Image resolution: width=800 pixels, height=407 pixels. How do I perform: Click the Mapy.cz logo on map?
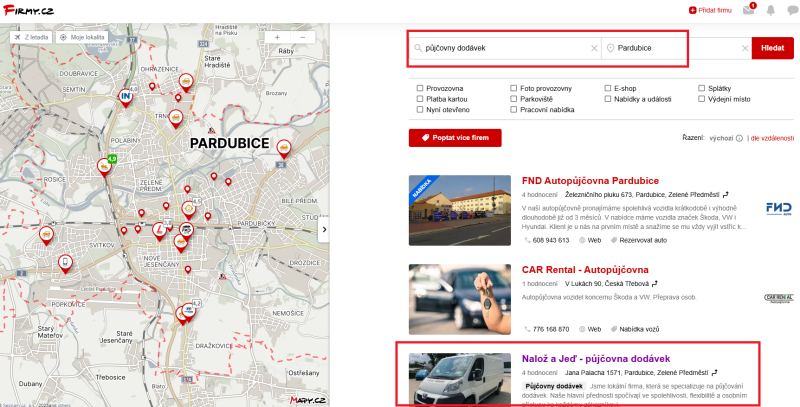coord(308,400)
